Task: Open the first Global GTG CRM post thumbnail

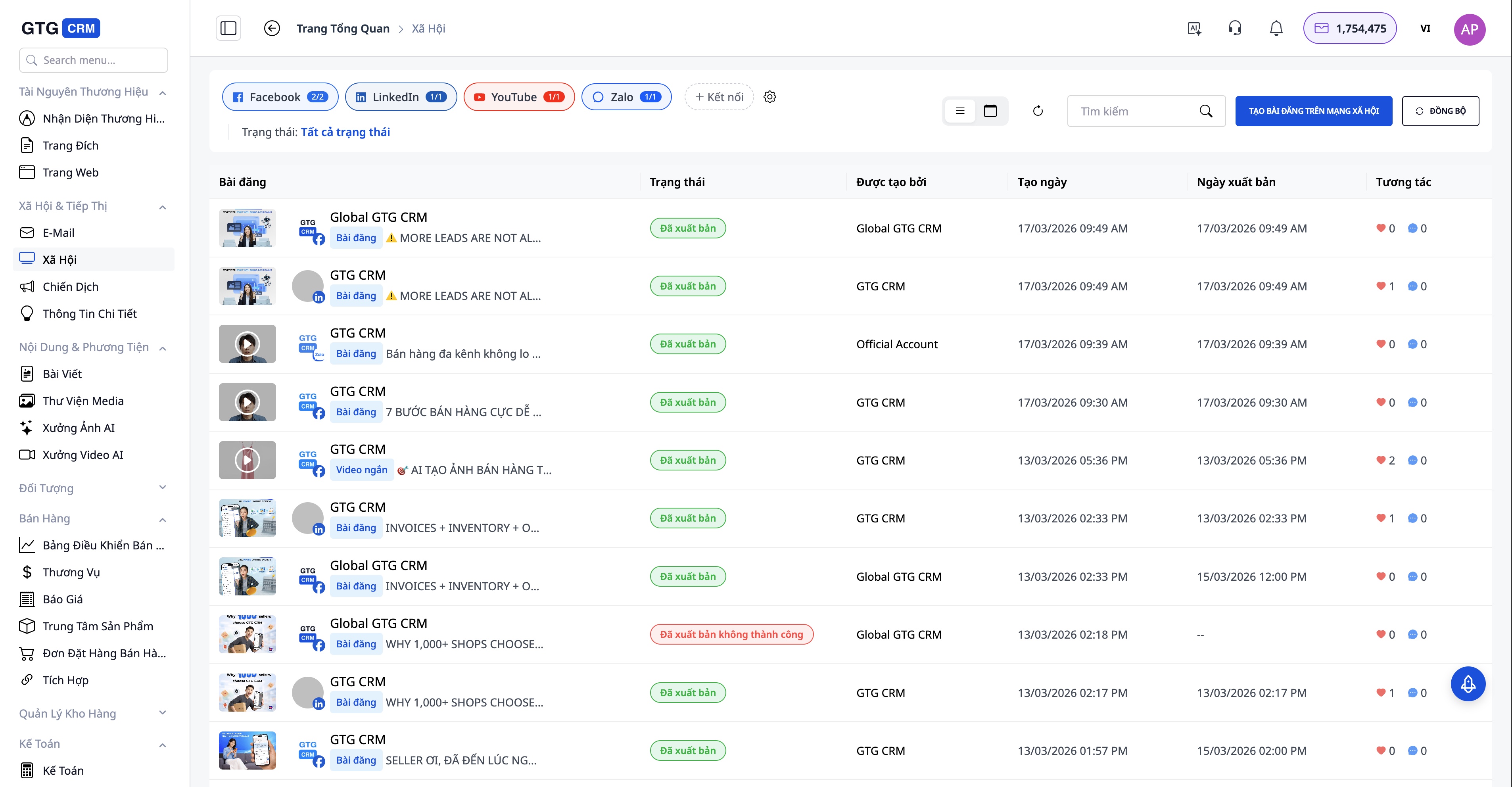Action: pyautogui.click(x=247, y=228)
